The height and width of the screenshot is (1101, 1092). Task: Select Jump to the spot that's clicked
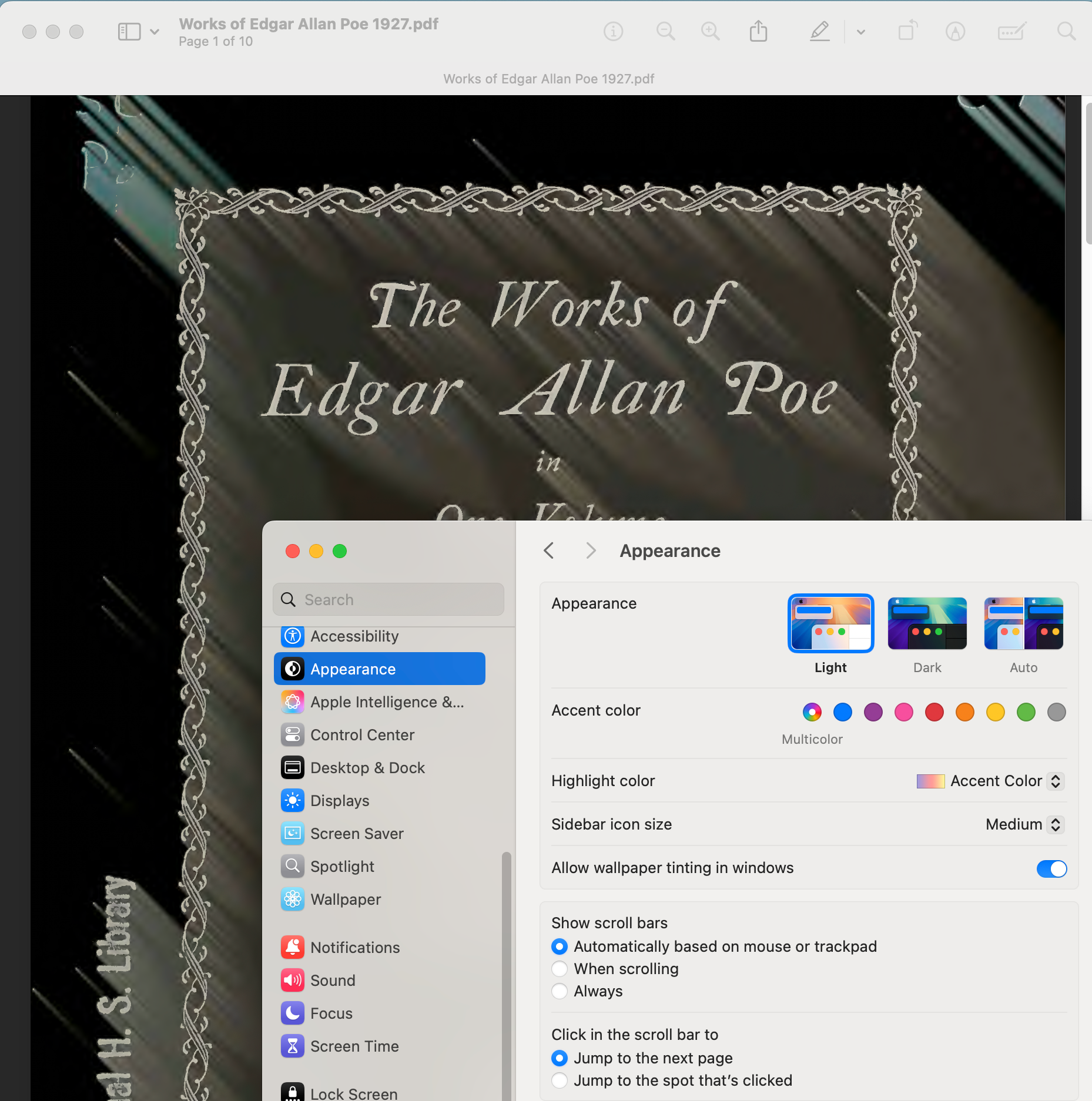tap(560, 1080)
